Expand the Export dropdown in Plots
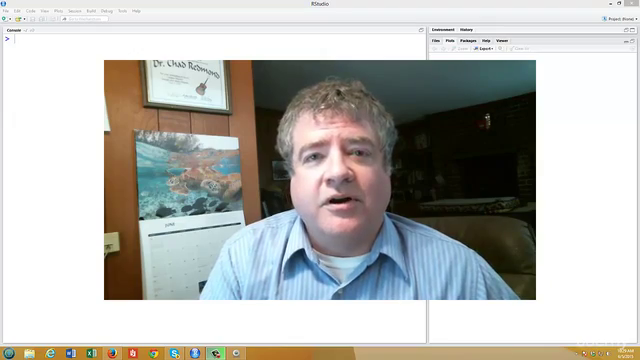Image resolution: width=640 pixels, height=360 pixels. tap(484, 49)
